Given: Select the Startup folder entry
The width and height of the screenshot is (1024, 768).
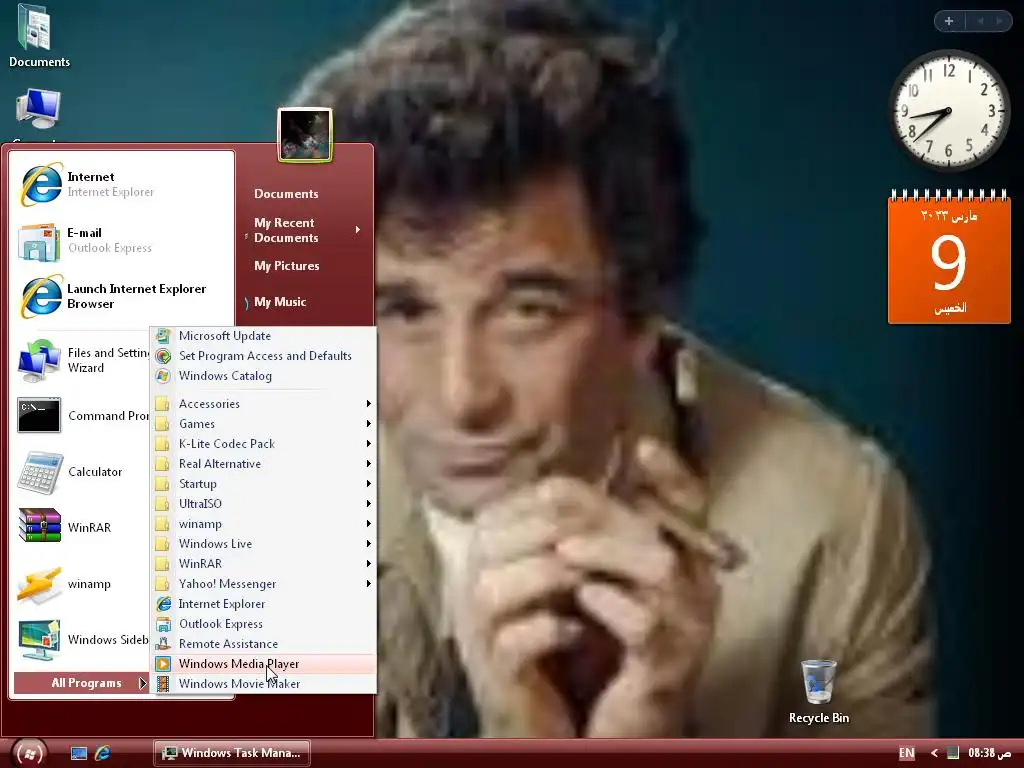Looking at the screenshot, I should click(264, 484).
